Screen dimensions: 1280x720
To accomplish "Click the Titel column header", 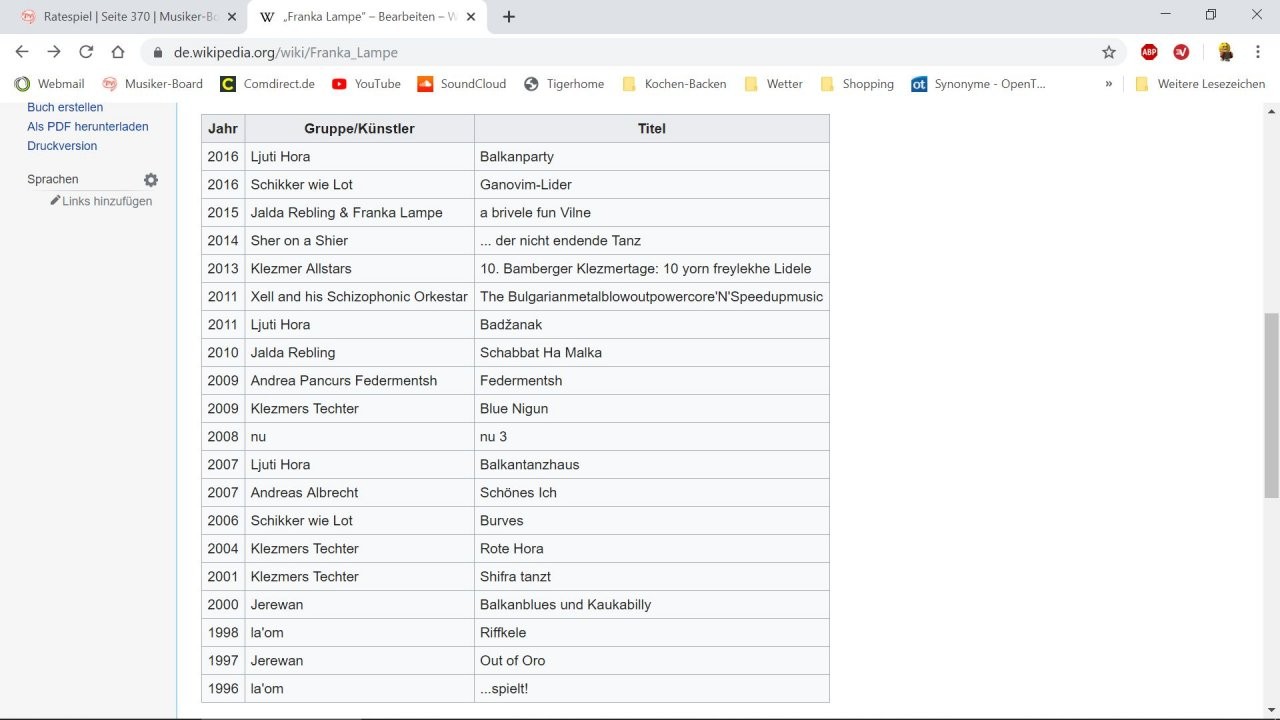I will click(651, 128).
